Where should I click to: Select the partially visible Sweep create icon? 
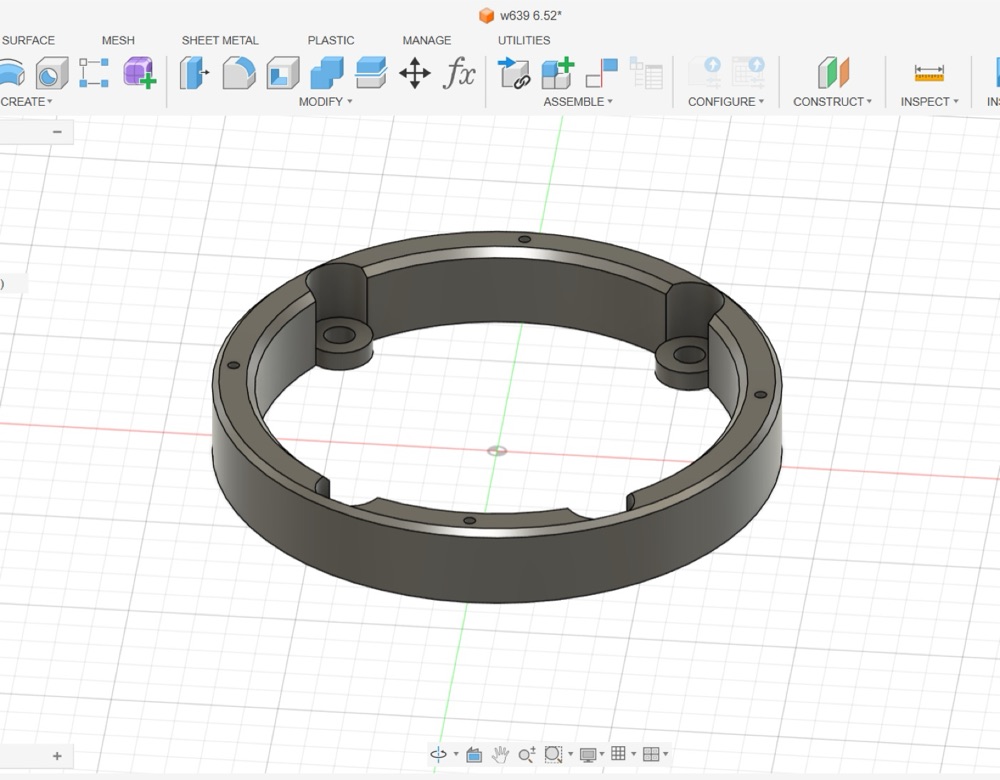[12, 73]
